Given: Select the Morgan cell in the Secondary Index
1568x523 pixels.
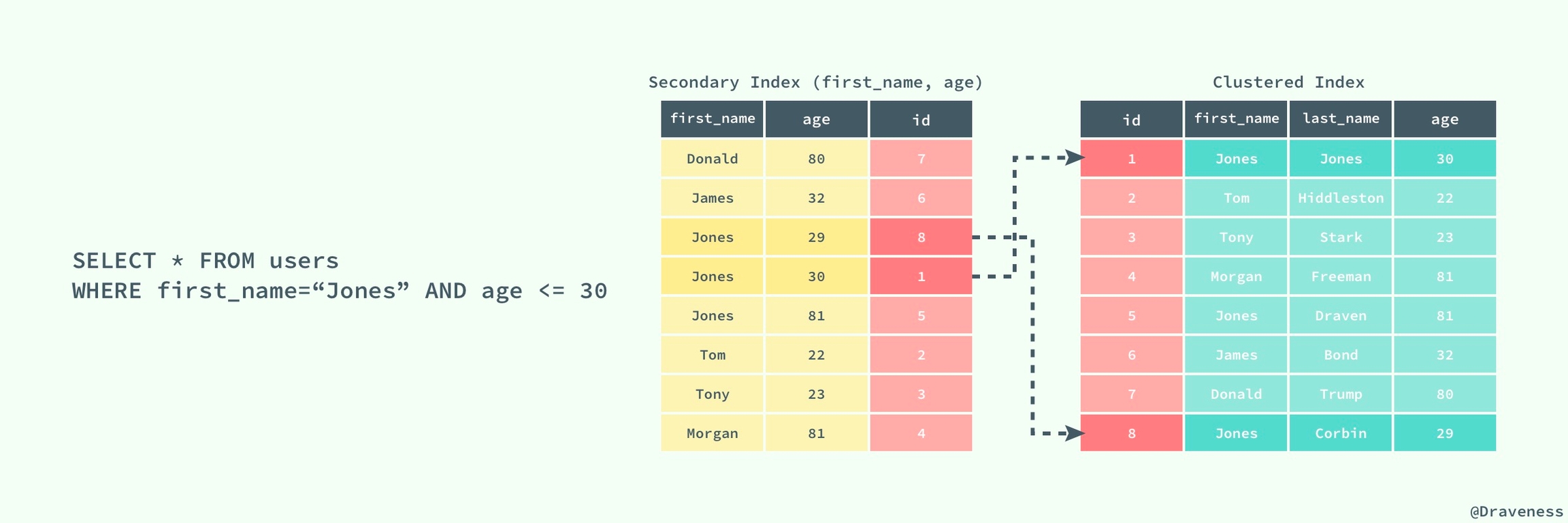Looking at the screenshot, I should click(x=712, y=433).
